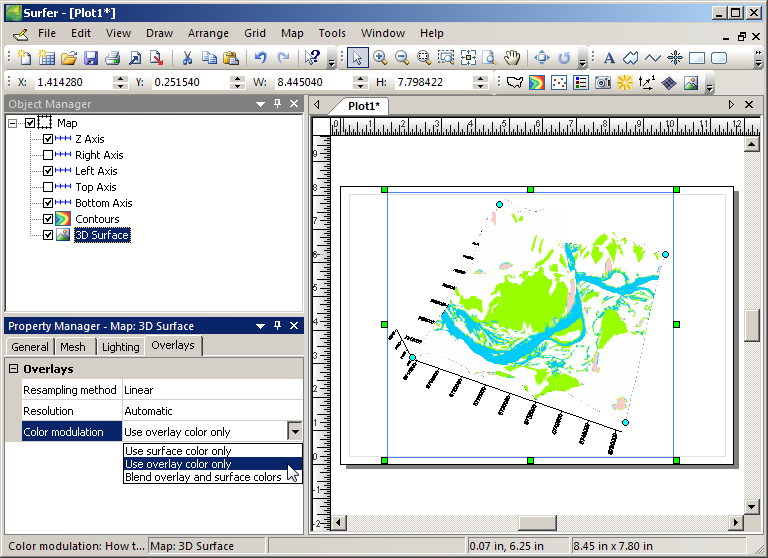
Task: Enable the Right Axis checkbox
Action: [48, 155]
